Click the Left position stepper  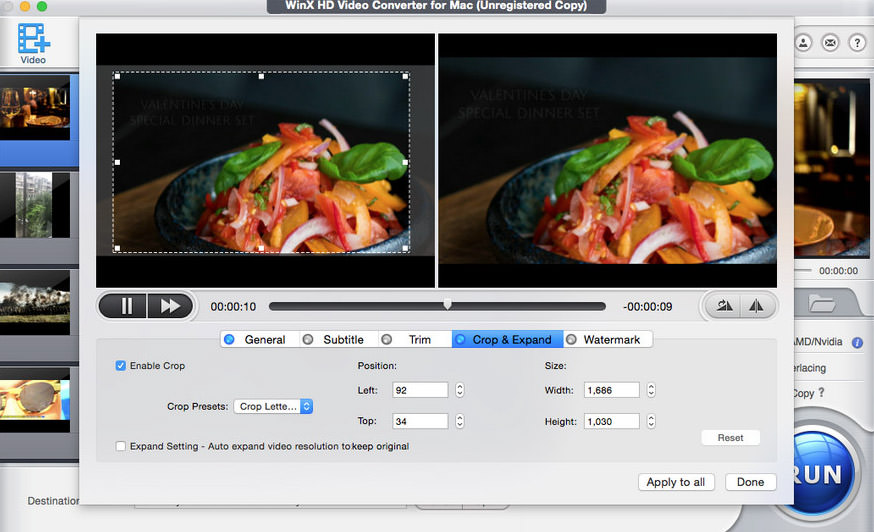point(460,390)
